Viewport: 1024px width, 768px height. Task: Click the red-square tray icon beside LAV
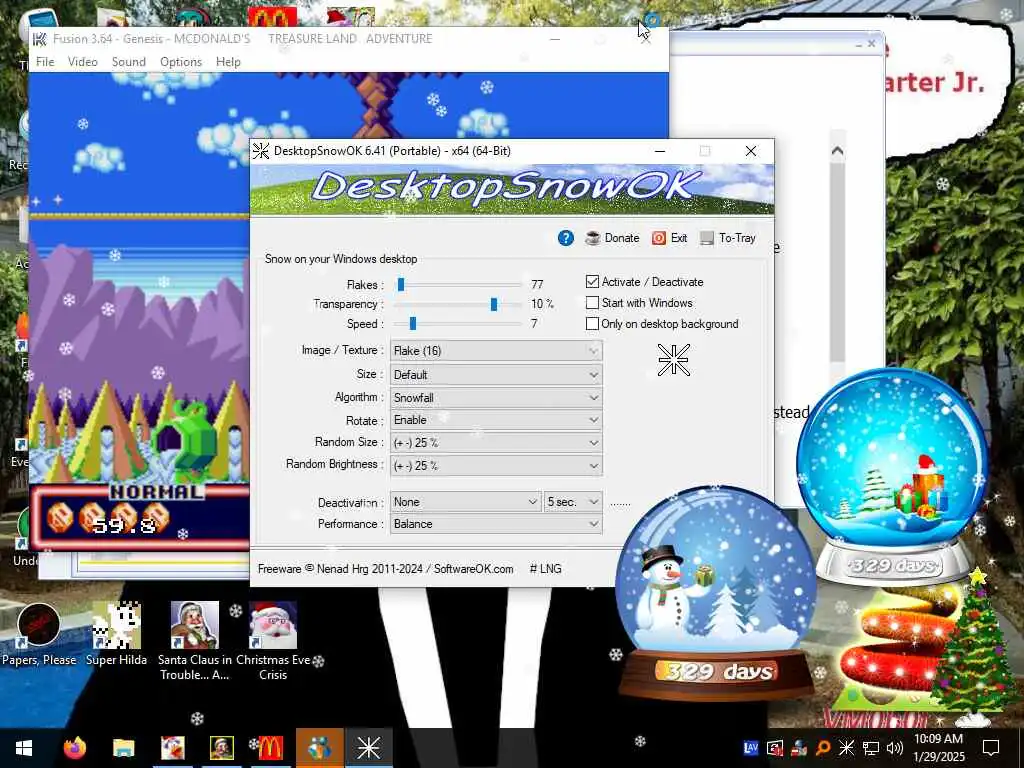pos(775,748)
